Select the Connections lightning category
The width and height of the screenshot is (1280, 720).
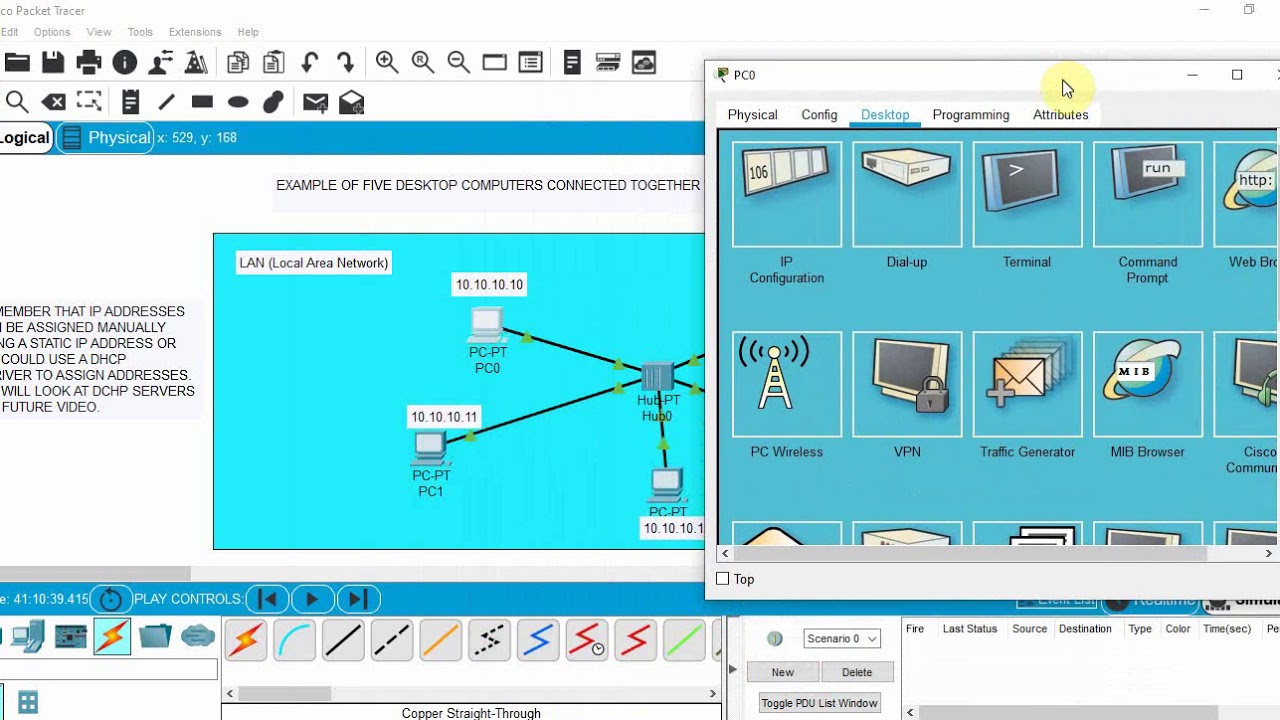112,636
